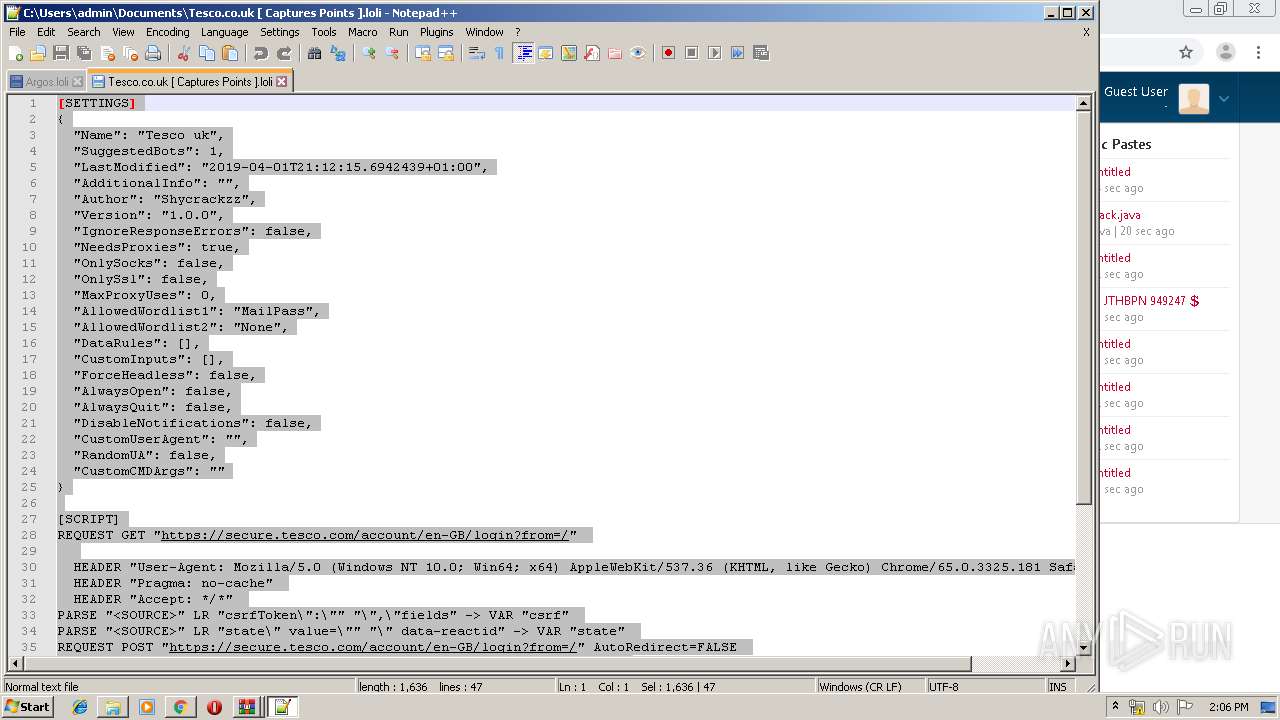Open Internet Explorer from the taskbar
1280x720 pixels.
(x=80, y=707)
